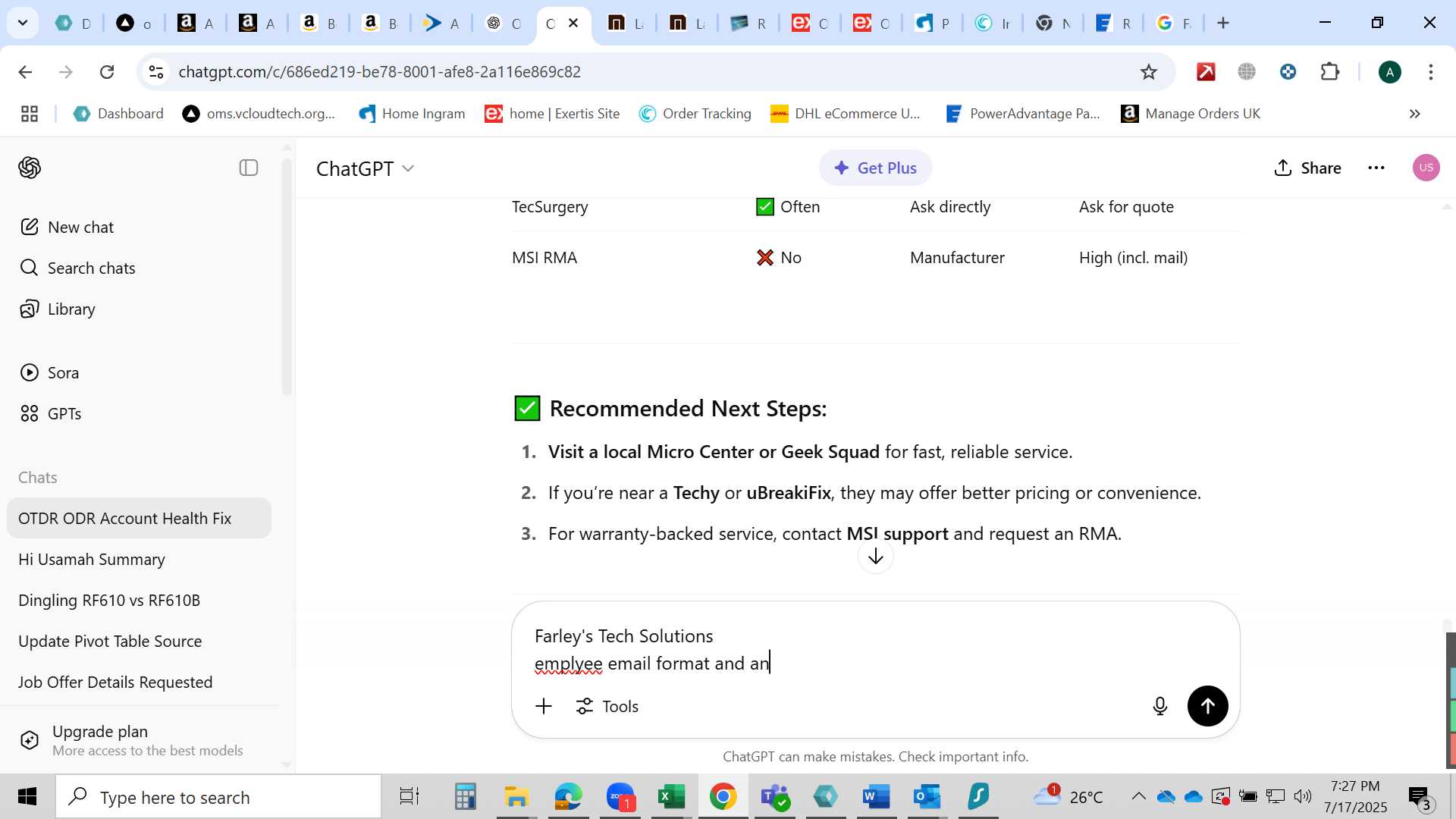Open the apps grid icon in bookmarks bar
This screenshot has width=1456, height=819.
pos(30,114)
